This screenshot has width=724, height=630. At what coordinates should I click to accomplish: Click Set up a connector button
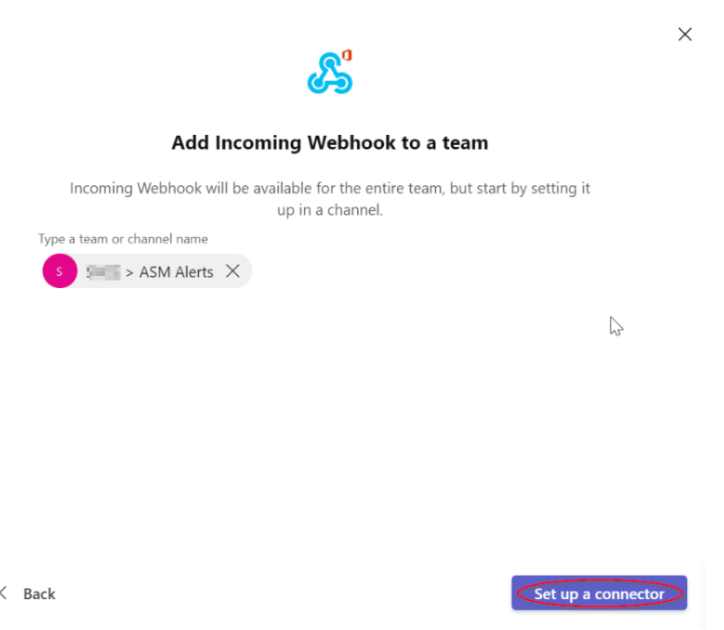[x=599, y=593]
